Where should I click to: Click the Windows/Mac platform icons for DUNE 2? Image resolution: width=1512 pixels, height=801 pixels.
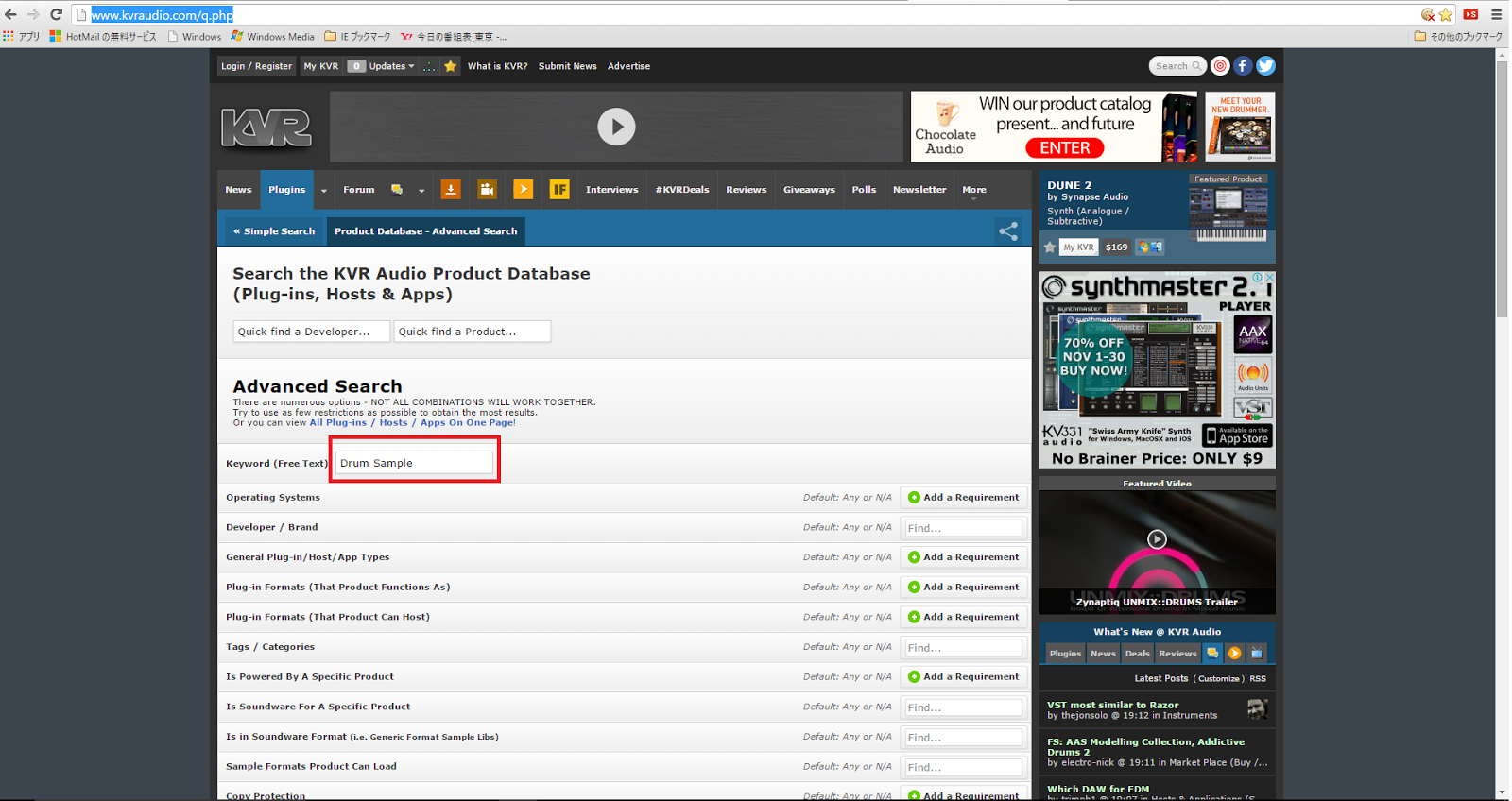(x=1150, y=247)
